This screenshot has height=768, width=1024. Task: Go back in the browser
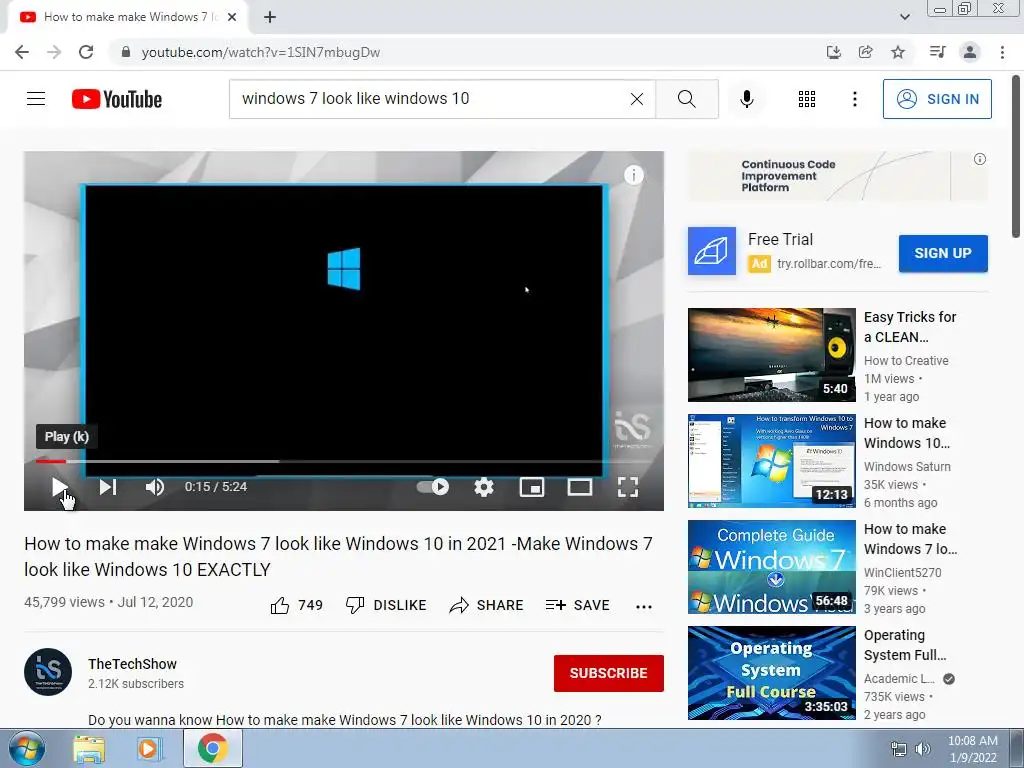pos(22,52)
